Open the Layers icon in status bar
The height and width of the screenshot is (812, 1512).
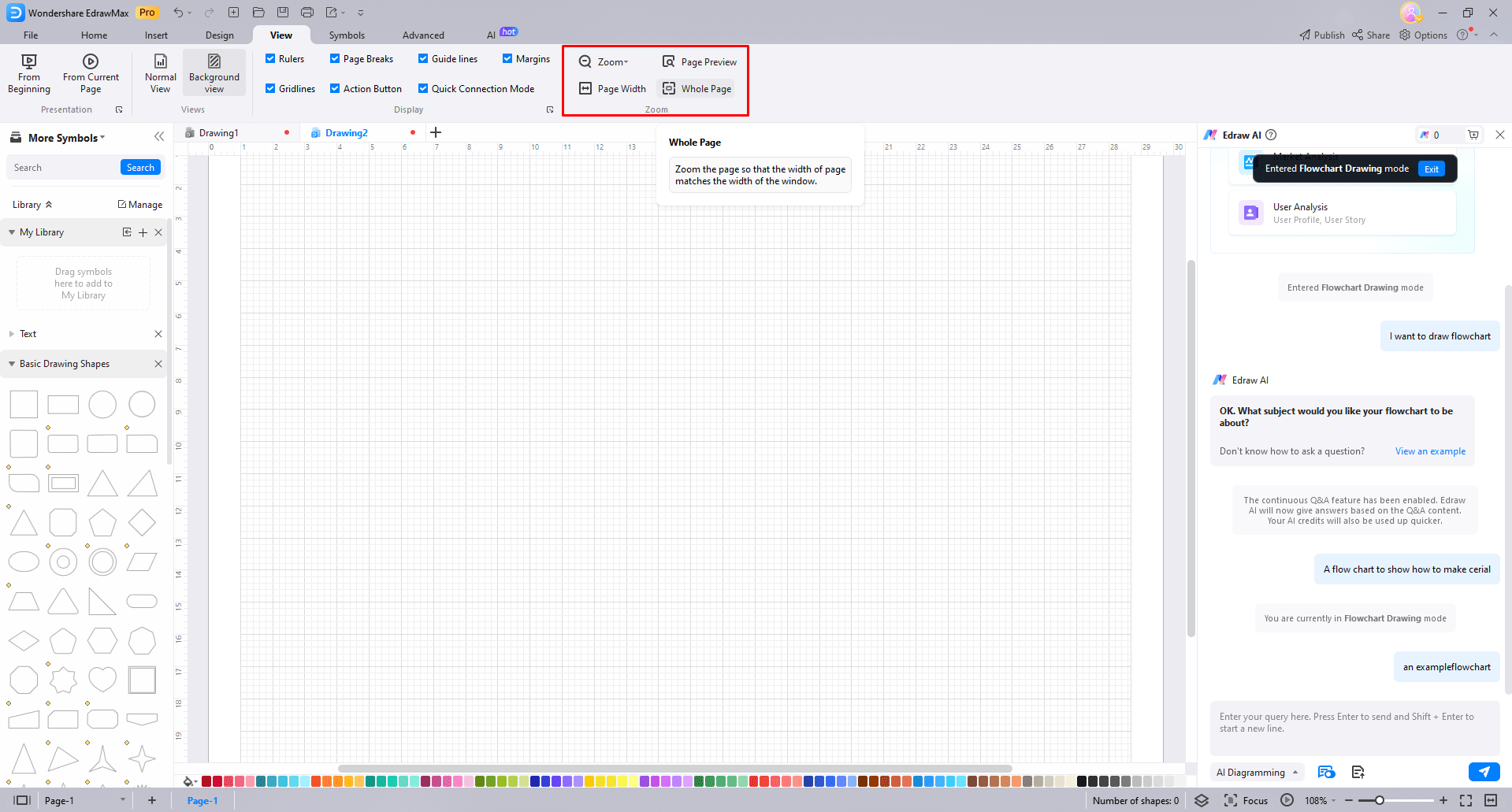(x=1202, y=800)
